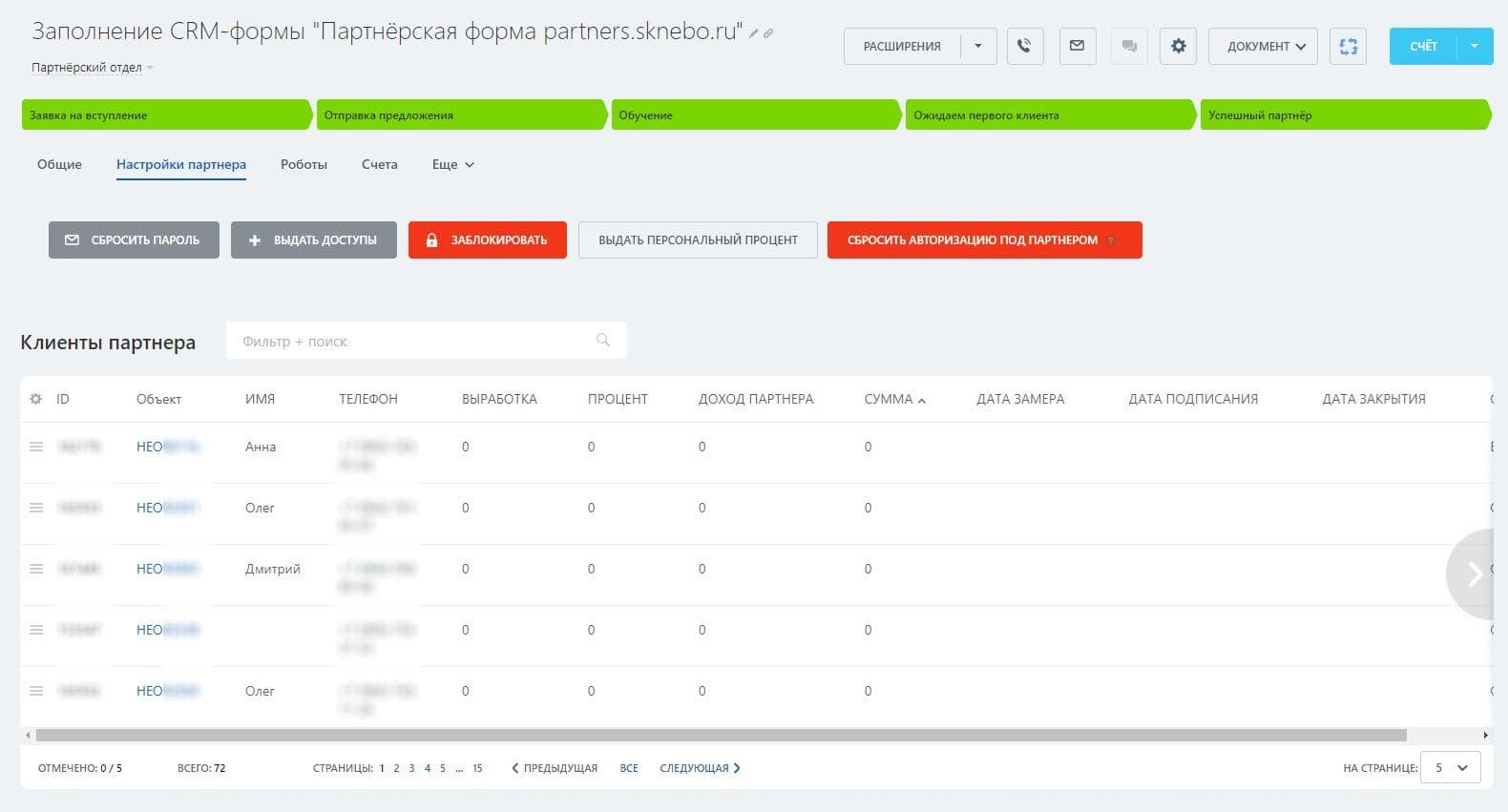The image size is (1508, 812).
Task: Go to the СЛЕДУЮЩАЯ page
Action: [x=700, y=768]
